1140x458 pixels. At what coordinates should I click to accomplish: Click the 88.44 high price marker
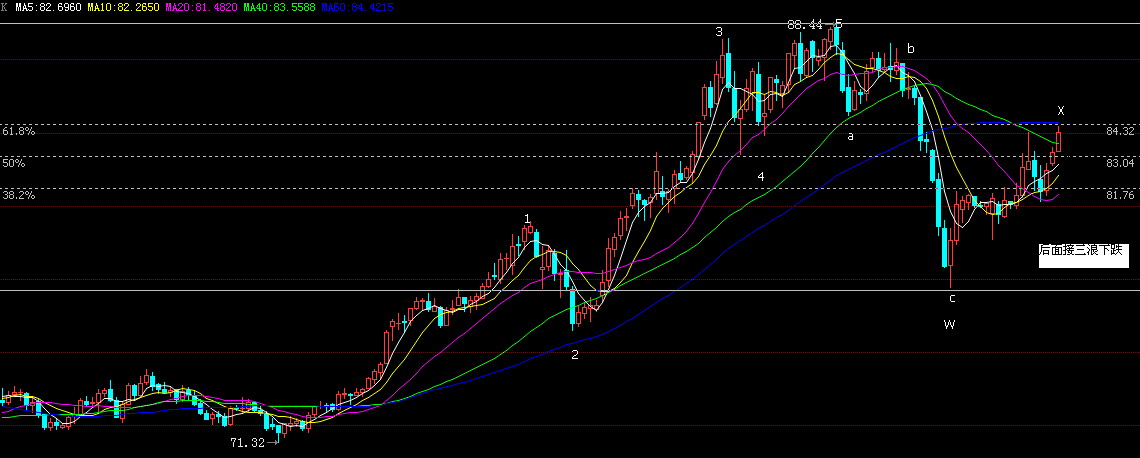pyautogui.click(x=804, y=24)
